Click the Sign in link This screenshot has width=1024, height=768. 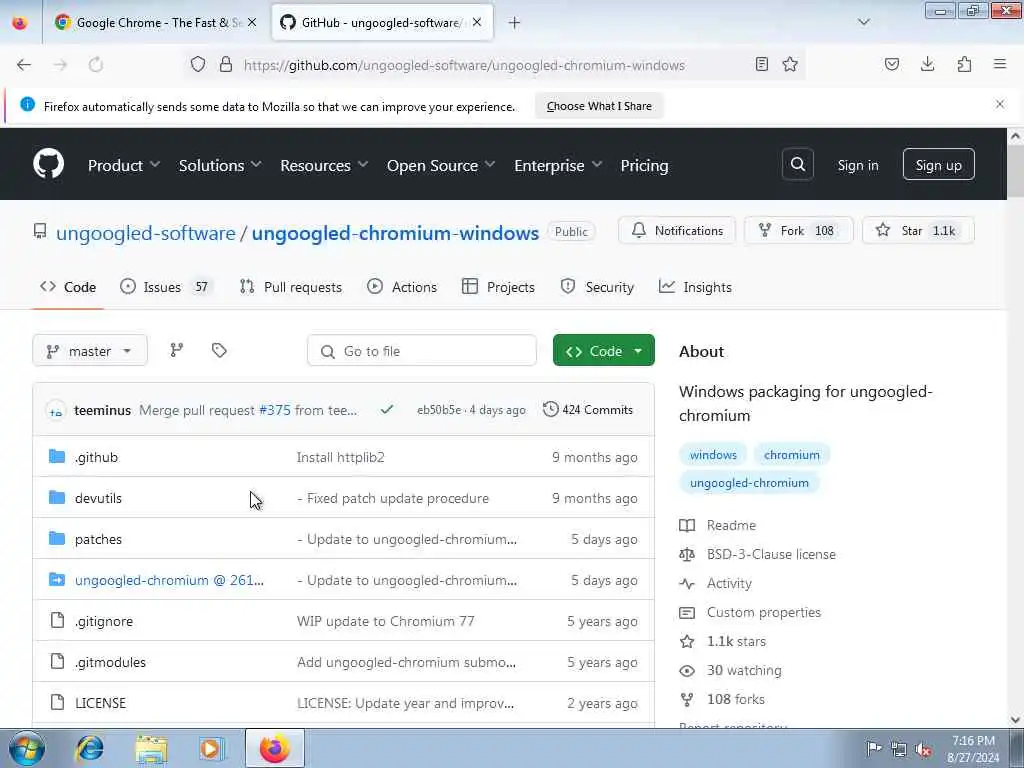pos(857,165)
